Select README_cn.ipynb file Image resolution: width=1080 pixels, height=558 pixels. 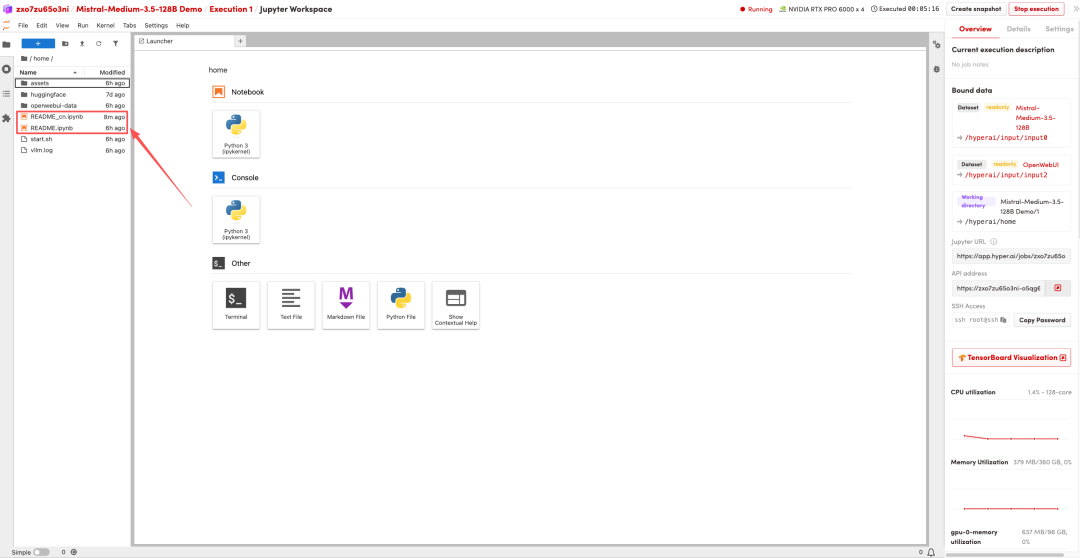[x=72, y=117]
